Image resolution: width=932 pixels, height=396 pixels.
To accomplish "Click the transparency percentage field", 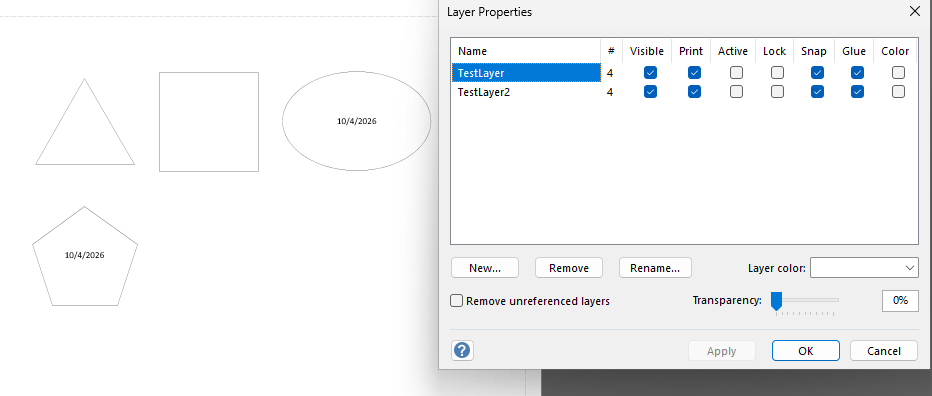I will (x=900, y=301).
